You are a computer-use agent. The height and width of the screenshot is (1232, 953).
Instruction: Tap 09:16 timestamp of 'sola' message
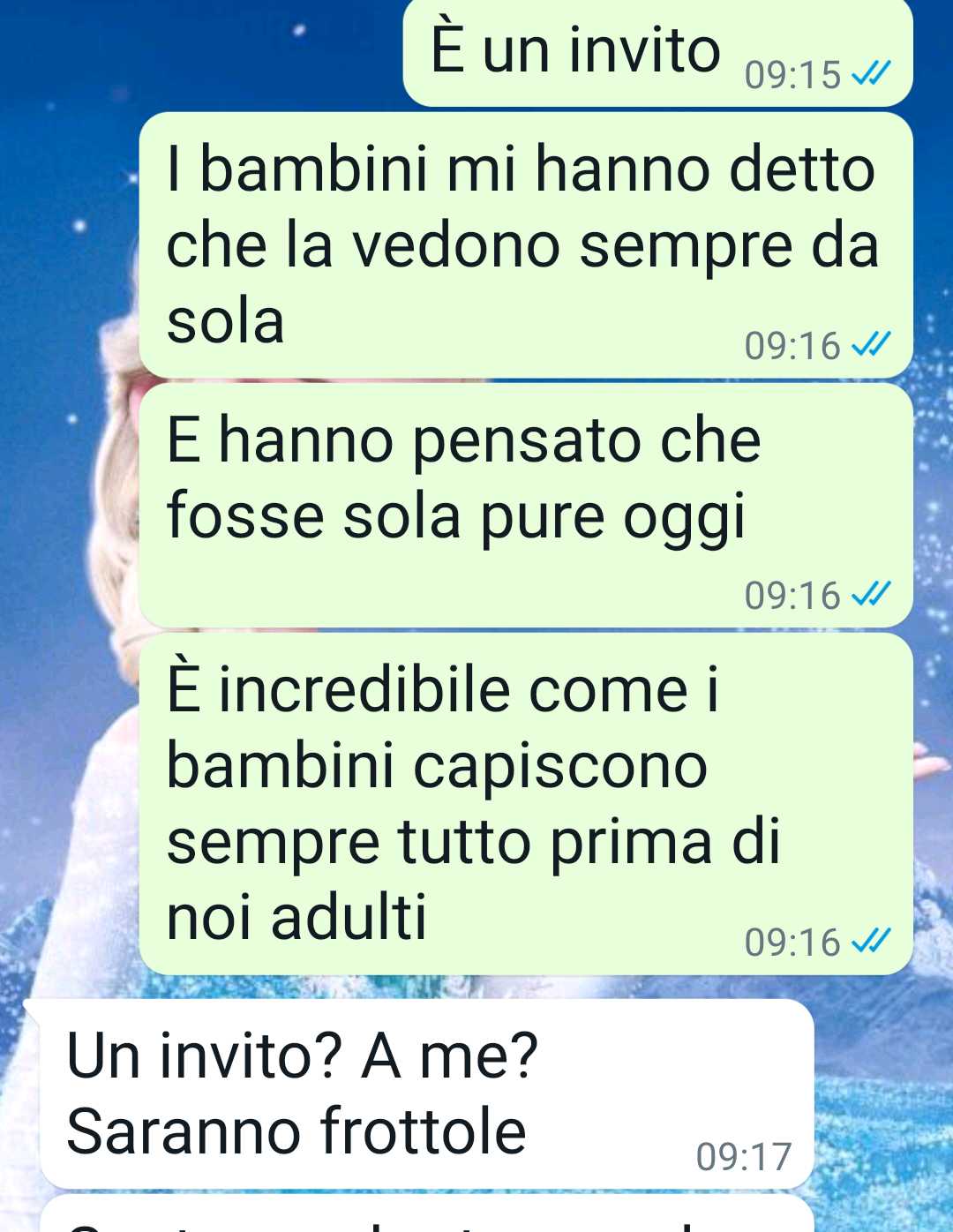(x=792, y=345)
